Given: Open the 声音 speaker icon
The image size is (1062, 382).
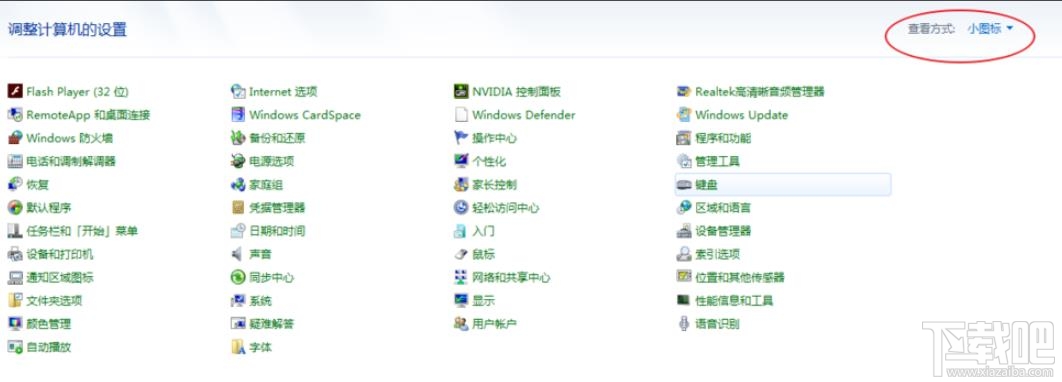Looking at the screenshot, I should click(x=238, y=254).
